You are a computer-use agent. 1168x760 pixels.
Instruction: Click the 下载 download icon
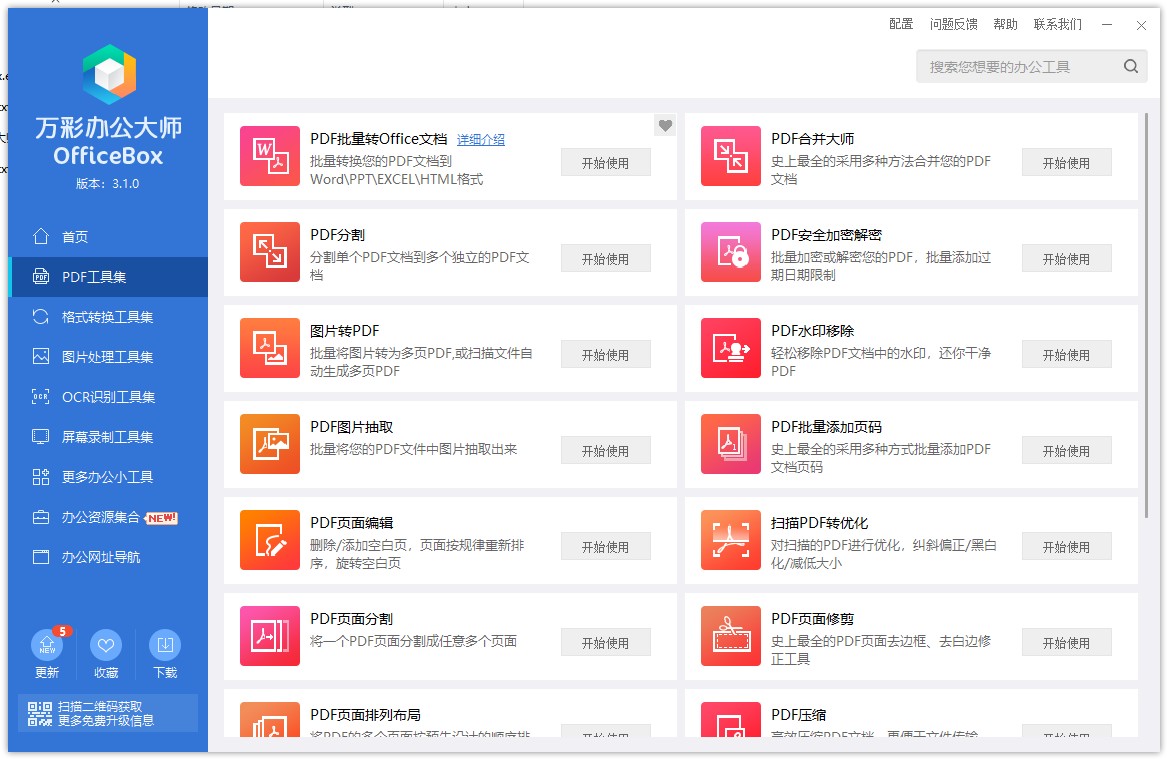tap(165, 645)
